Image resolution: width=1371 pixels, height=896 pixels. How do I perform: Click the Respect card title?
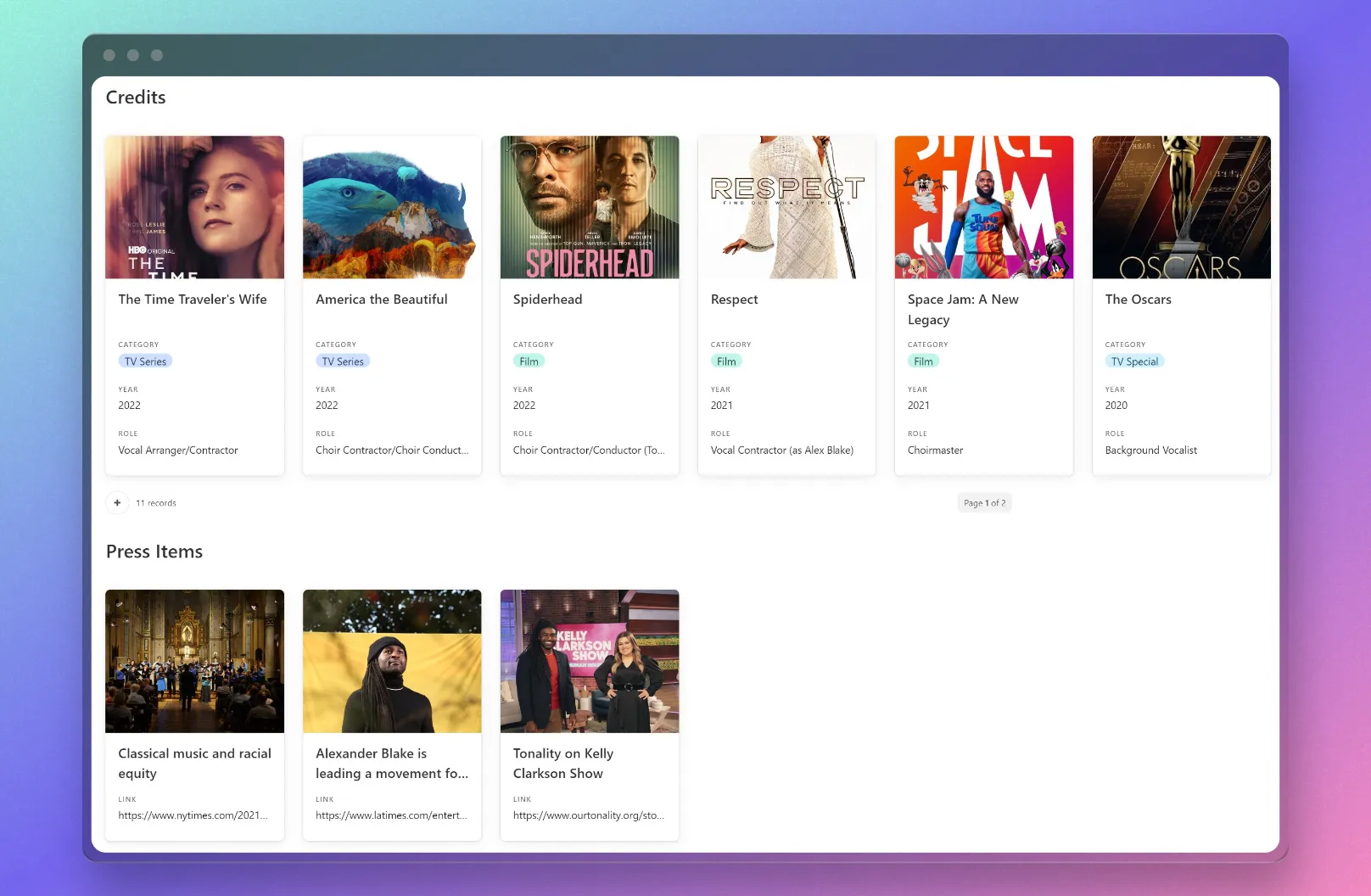(x=733, y=299)
